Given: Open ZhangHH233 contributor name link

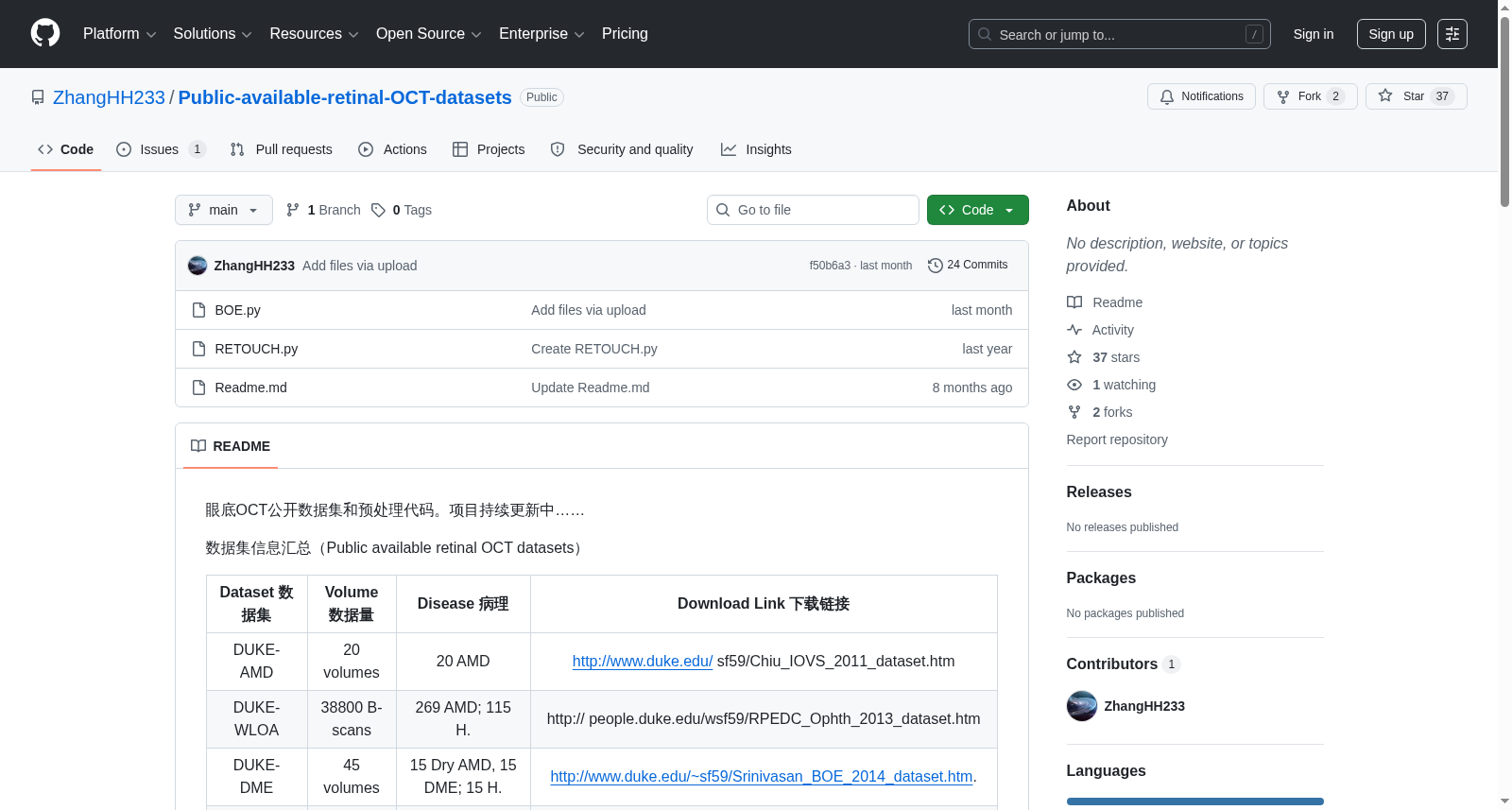Looking at the screenshot, I should tap(1144, 706).
